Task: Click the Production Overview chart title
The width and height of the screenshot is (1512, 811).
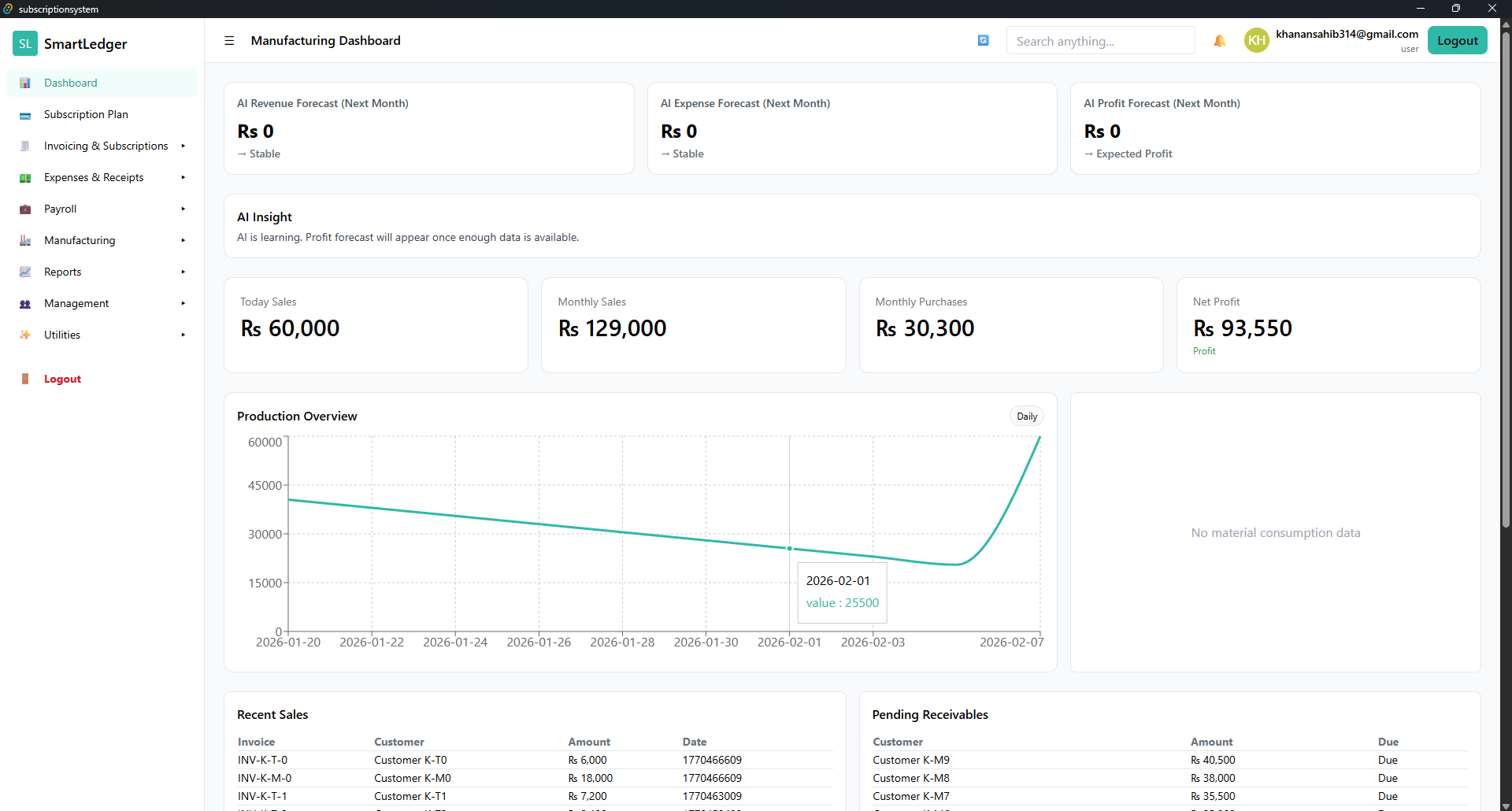Action: 297,417
